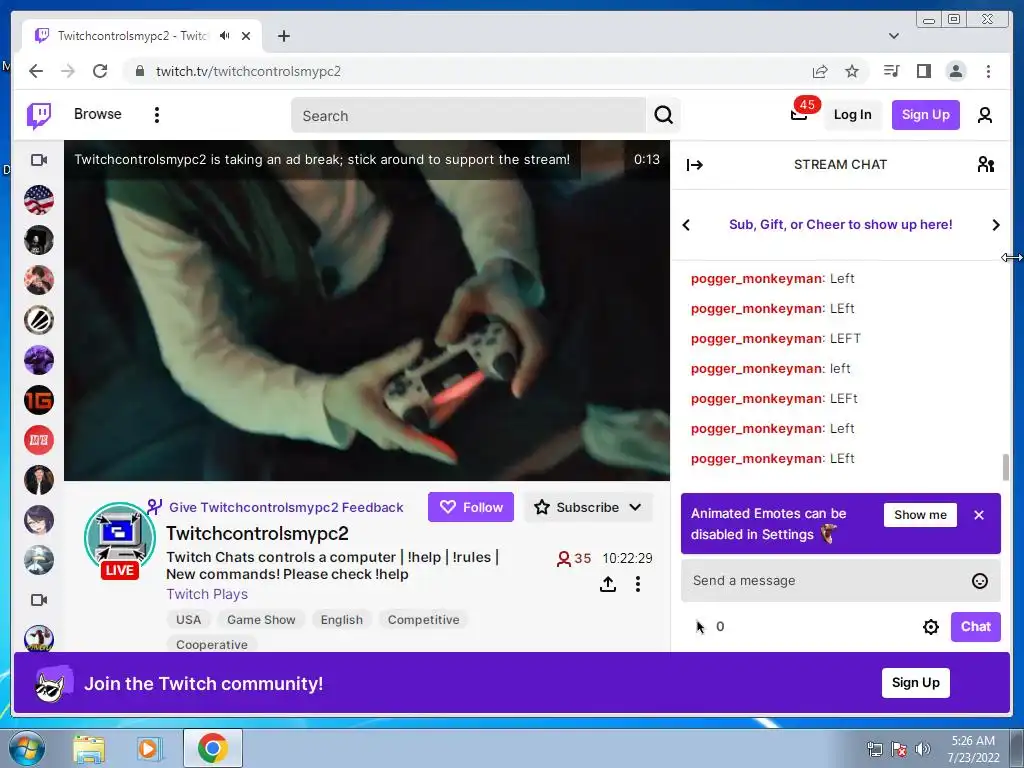The width and height of the screenshot is (1024, 768).
Task: Open the three-dot menu next to Browse
Action: (157, 115)
